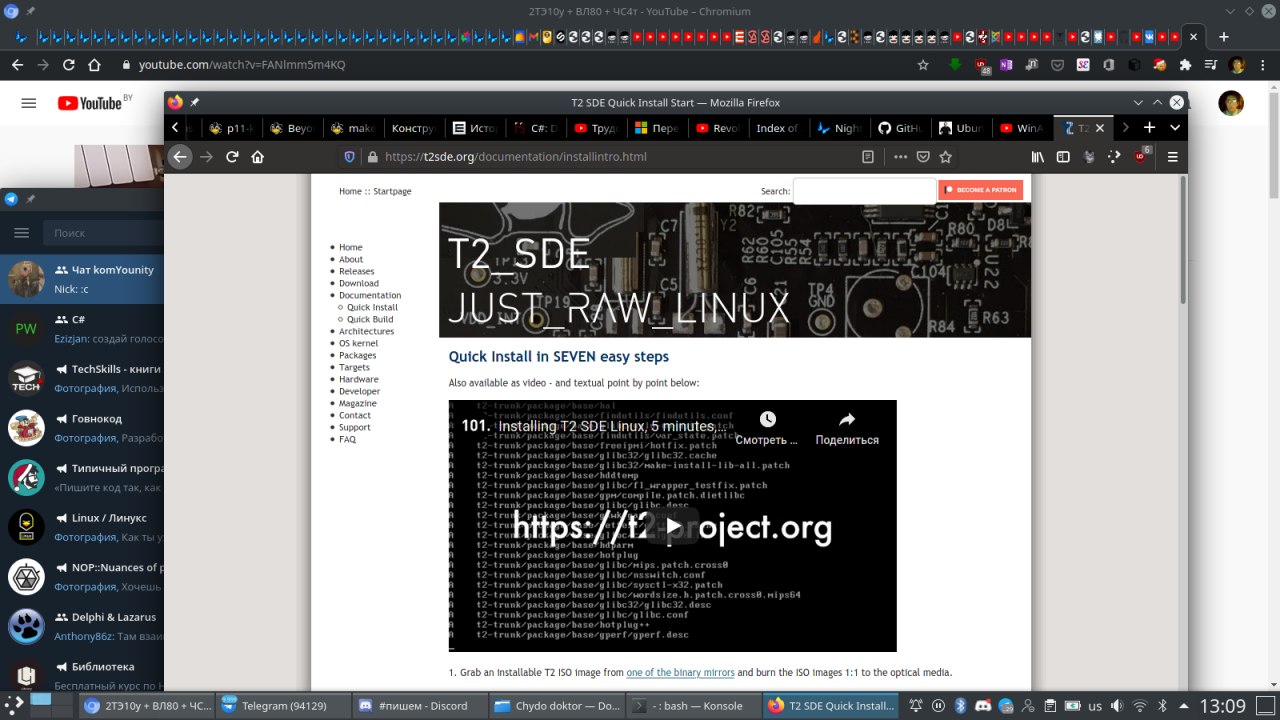Bookmark this page with Firefox star
This screenshot has height=720, width=1280.
tap(946, 157)
